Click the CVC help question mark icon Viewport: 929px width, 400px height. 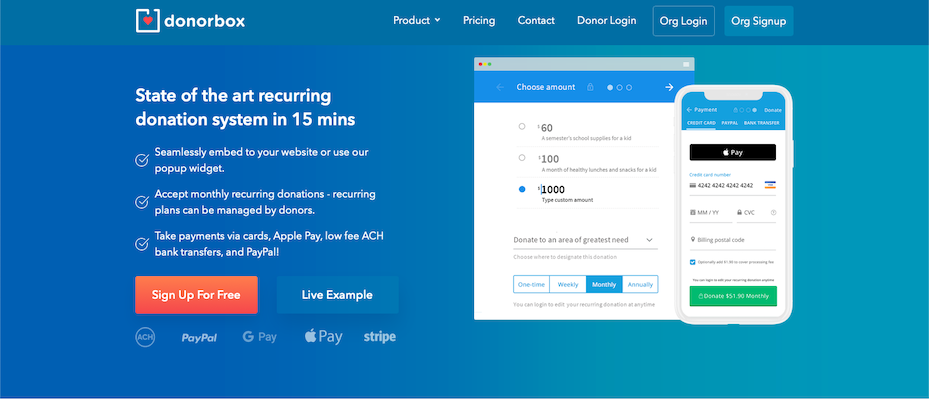[773, 212]
